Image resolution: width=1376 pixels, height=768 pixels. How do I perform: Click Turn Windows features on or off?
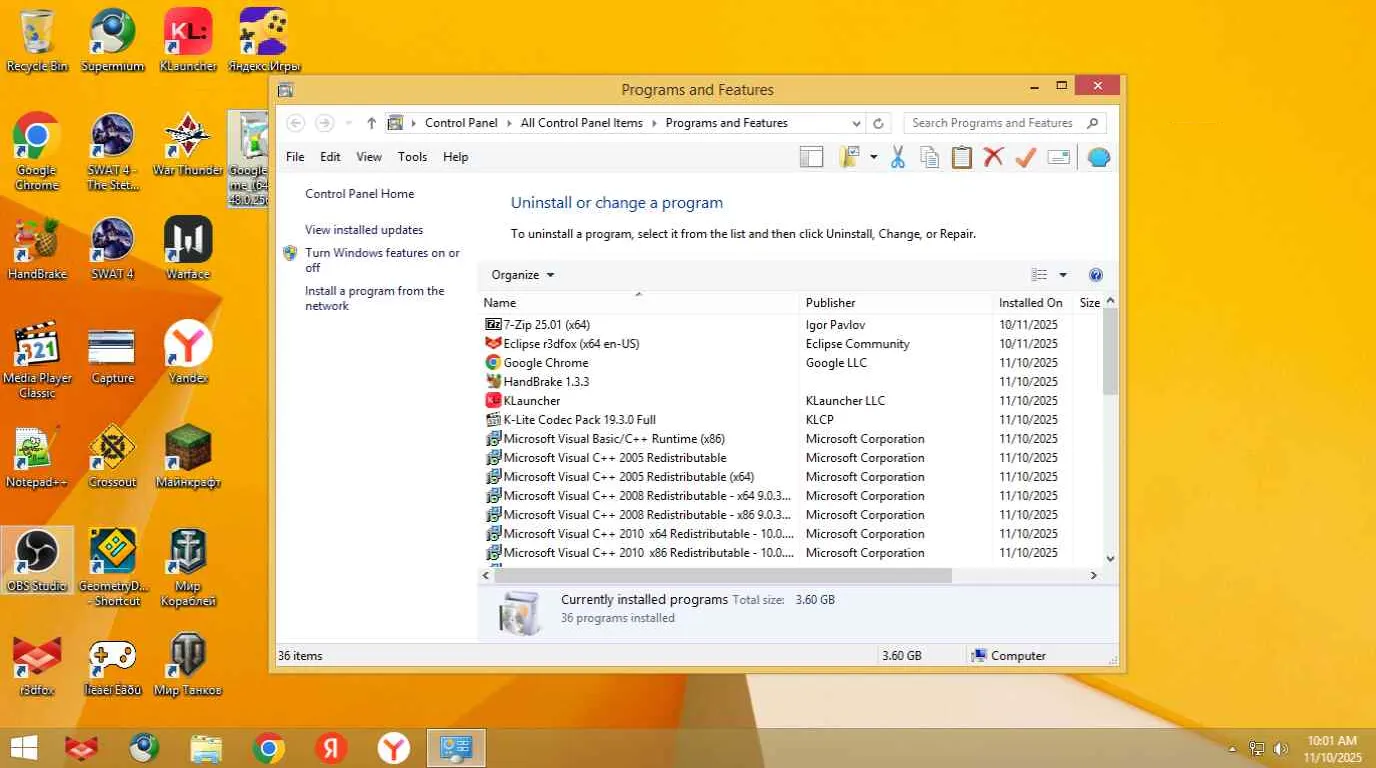coord(382,260)
